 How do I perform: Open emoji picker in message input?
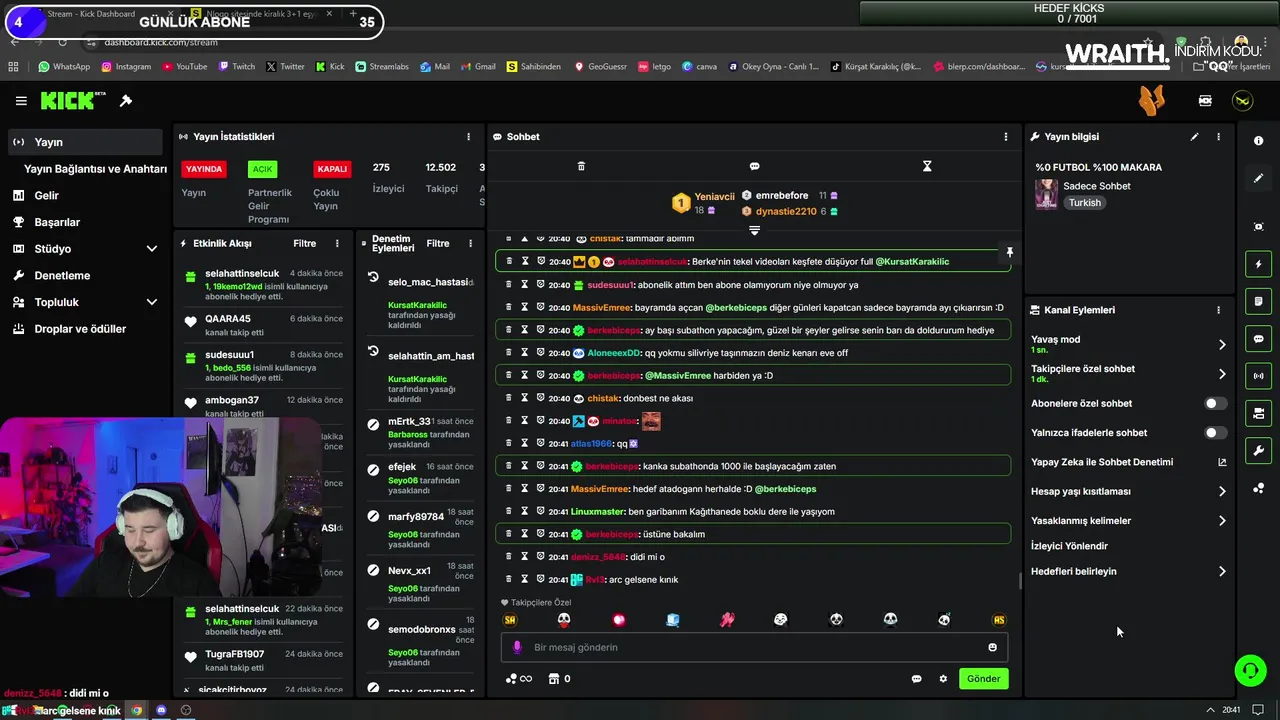992,647
